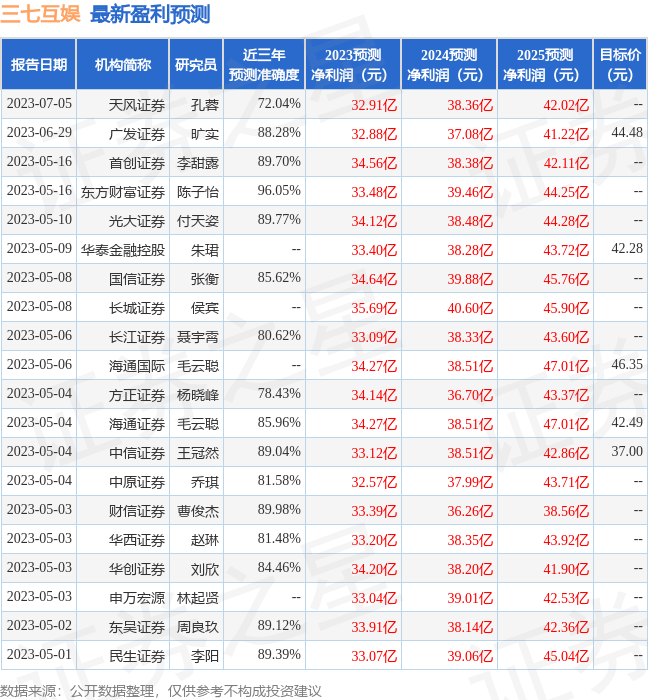Click the 33.91亿 profit value
Image resolution: width=648 pixels, height=700 pixels.
374,627
